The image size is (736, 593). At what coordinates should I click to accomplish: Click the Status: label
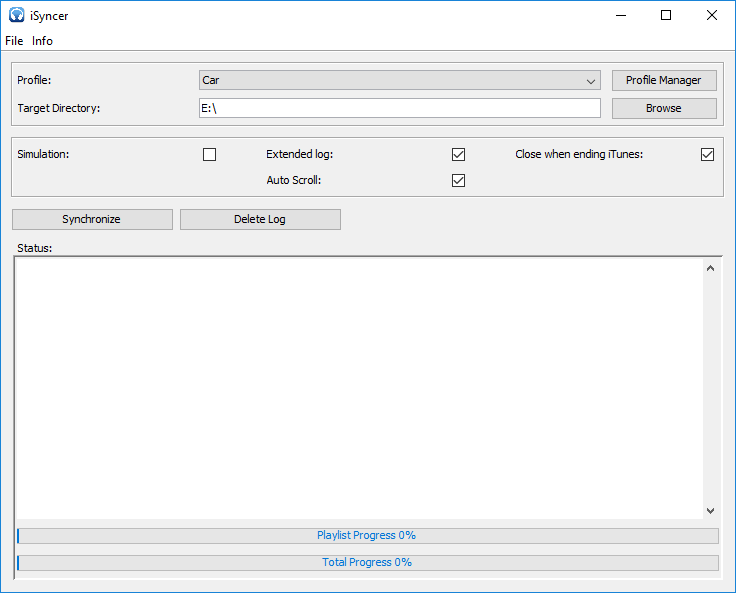[35, 248]
